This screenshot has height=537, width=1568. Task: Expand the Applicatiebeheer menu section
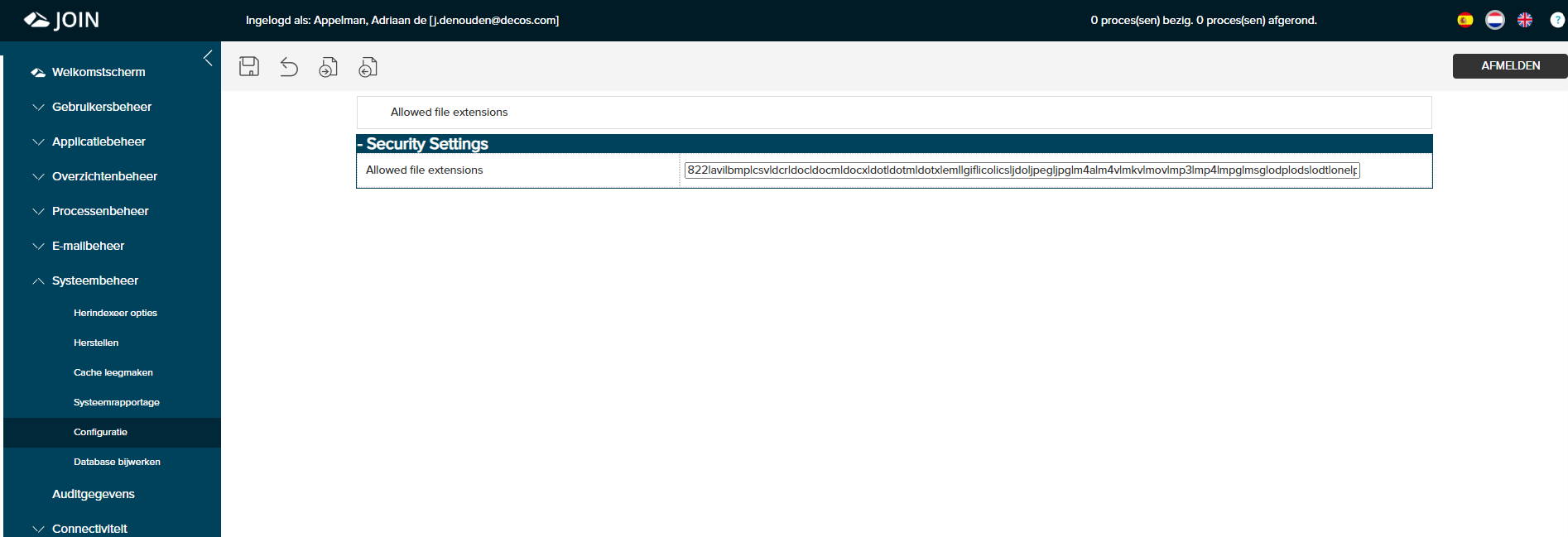pos(99,141)
